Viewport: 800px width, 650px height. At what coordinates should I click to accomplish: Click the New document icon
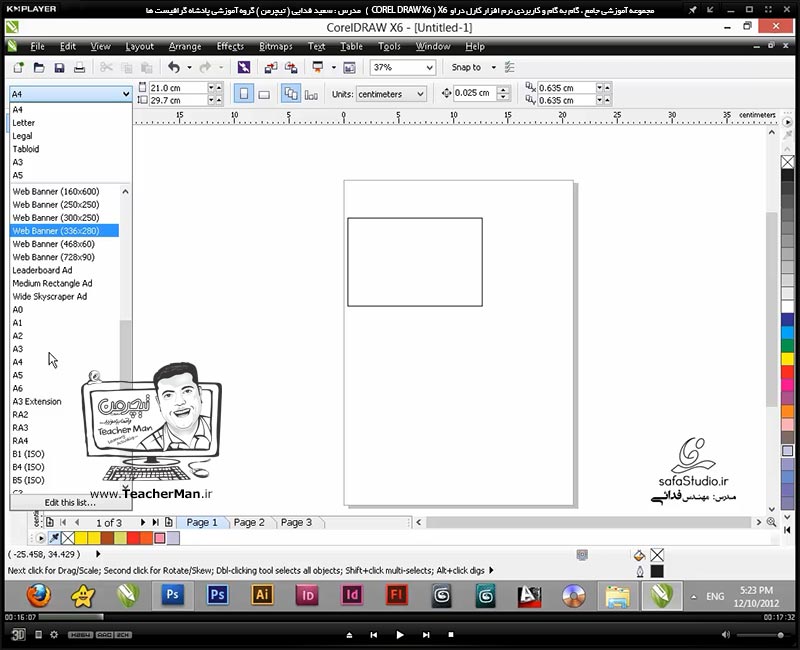coord(18,67)
